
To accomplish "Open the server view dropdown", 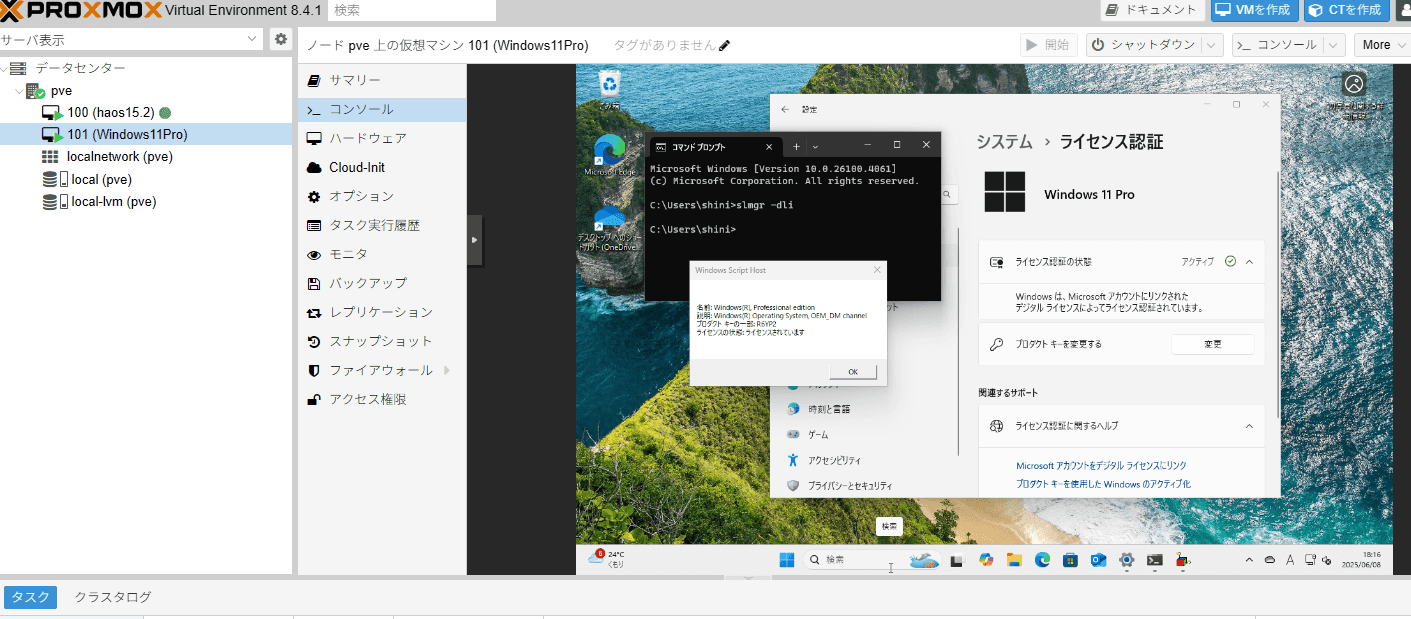I will pyautogui.click(x=252, y=39).
